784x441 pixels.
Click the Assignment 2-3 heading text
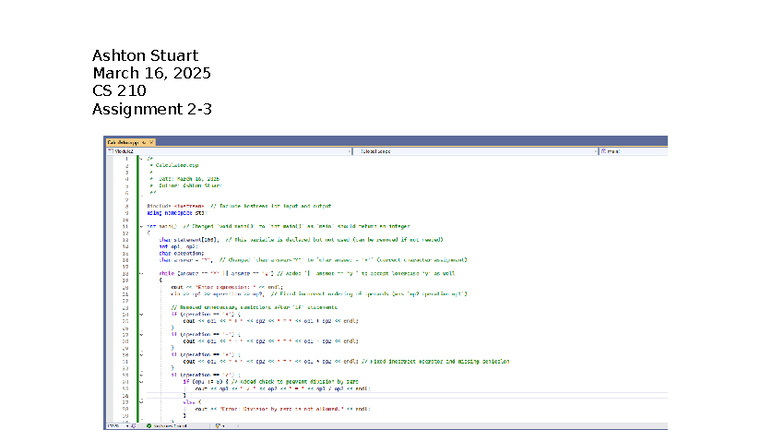(151, 109)
